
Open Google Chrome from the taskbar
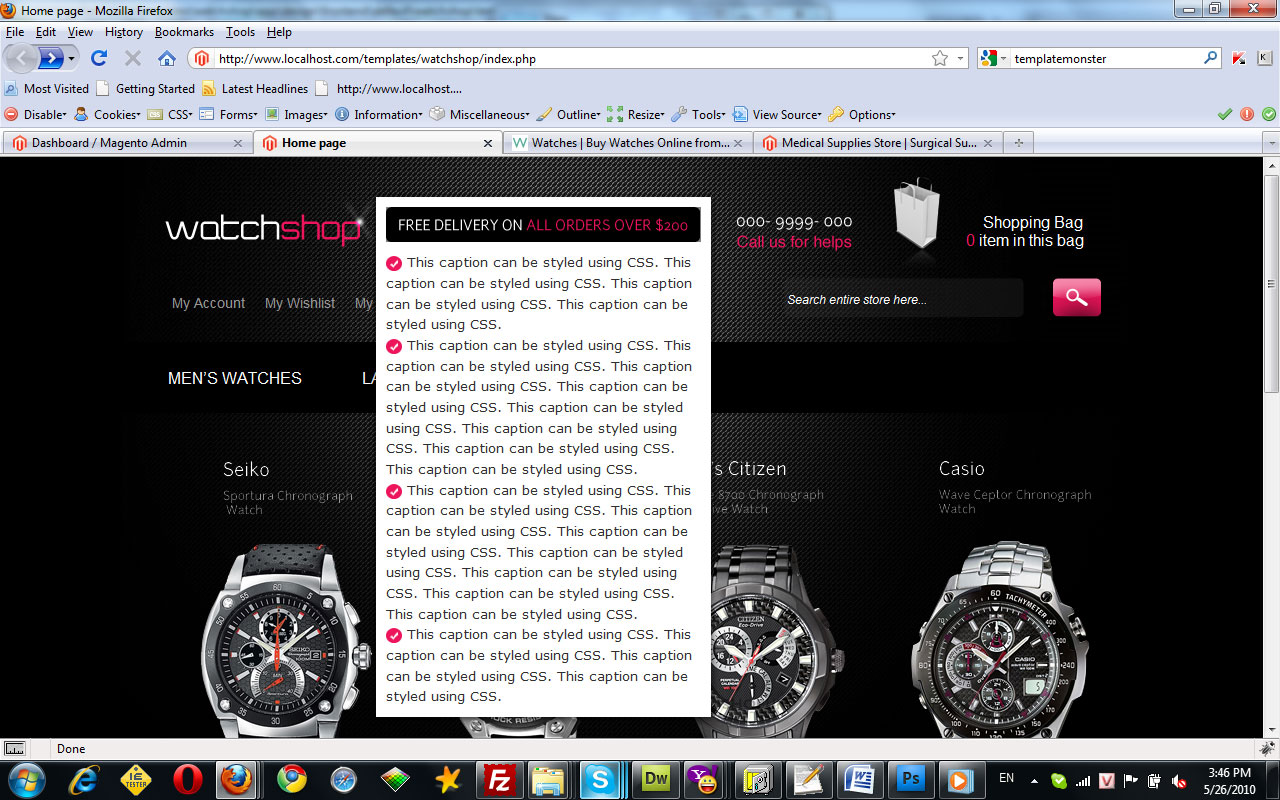[291, 779]
